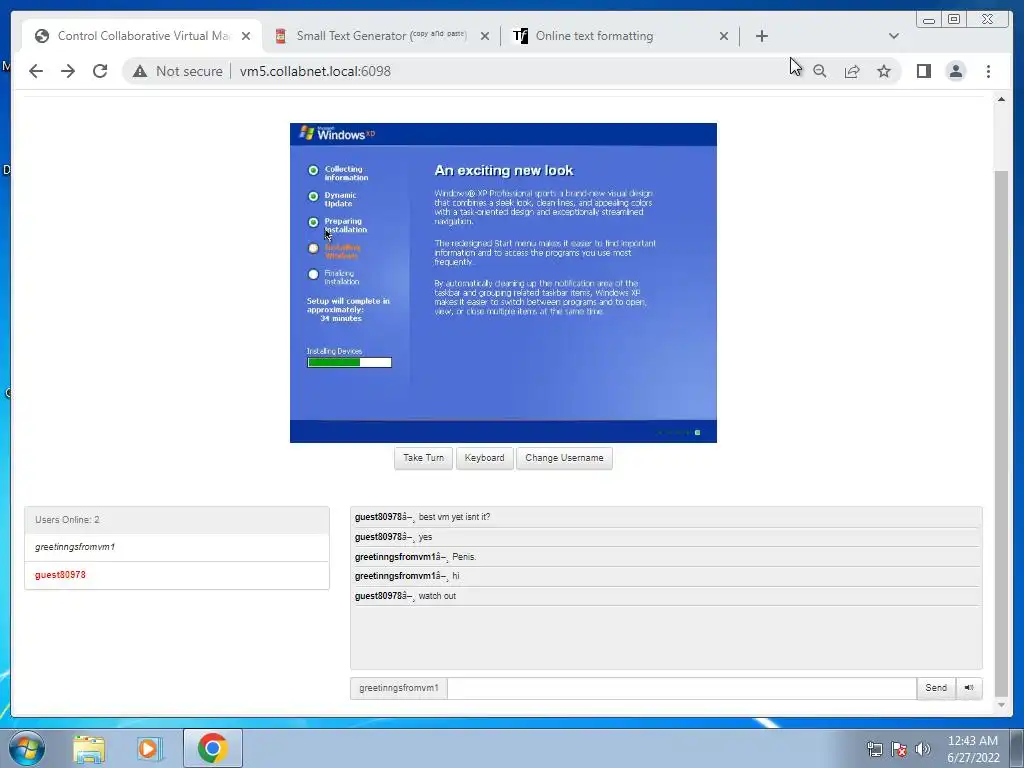The width and height of the screenshot is (1024, 768).
Task: Toggle the browser side panel icon
Action: coord(923,71)
